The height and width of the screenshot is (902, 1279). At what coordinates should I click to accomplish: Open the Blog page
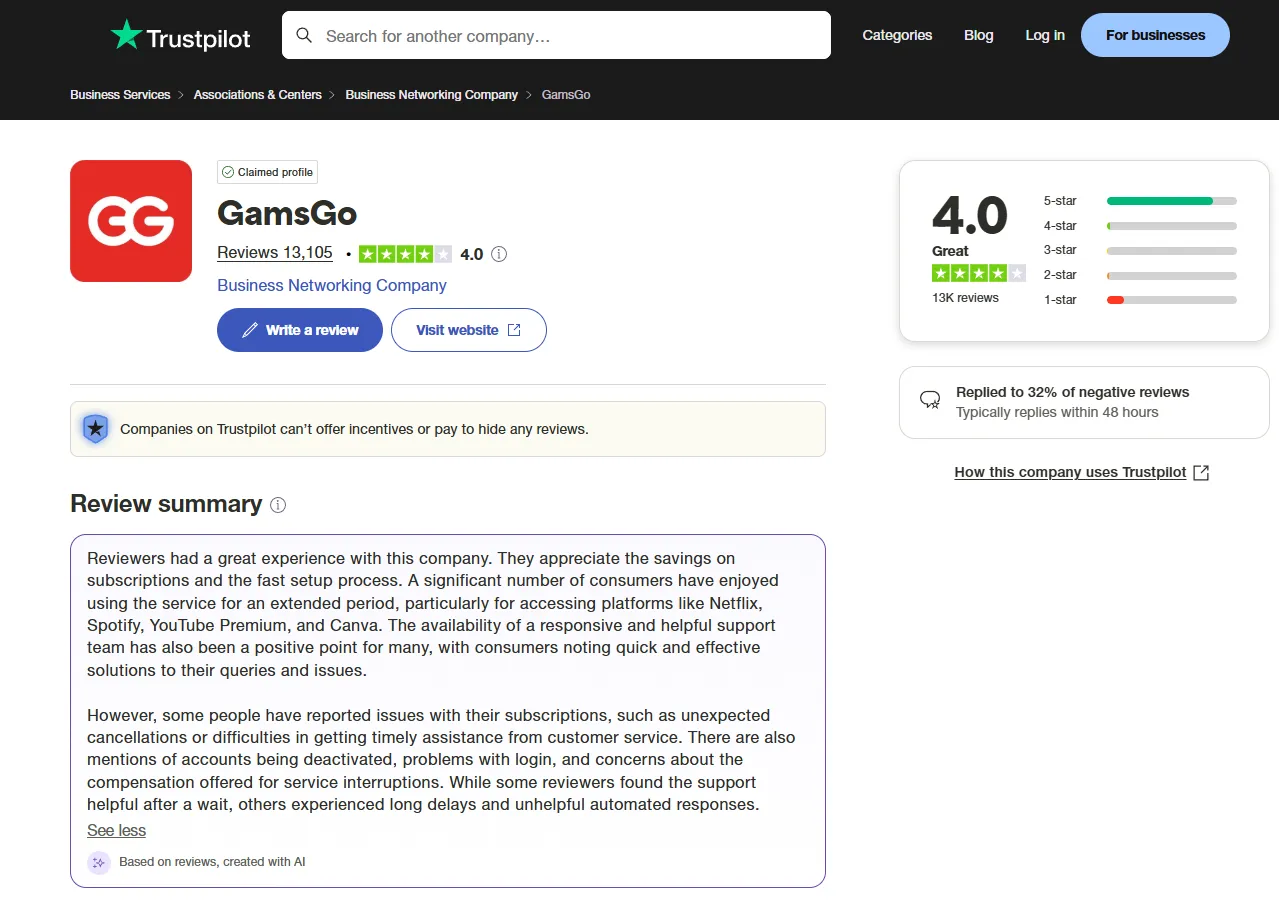(979, 35)
